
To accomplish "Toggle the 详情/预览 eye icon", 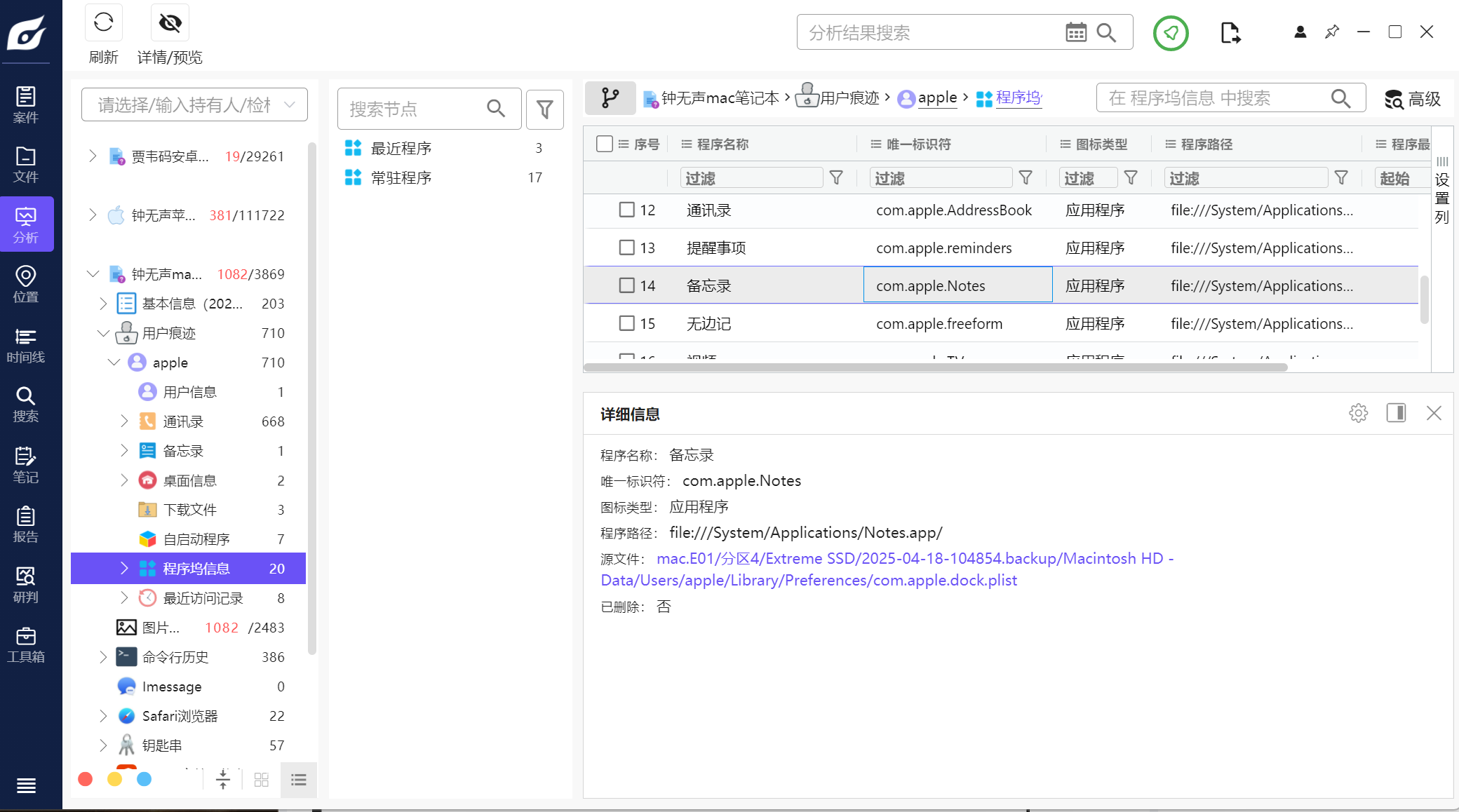I will pyautogui.click(x=170, y=23).
